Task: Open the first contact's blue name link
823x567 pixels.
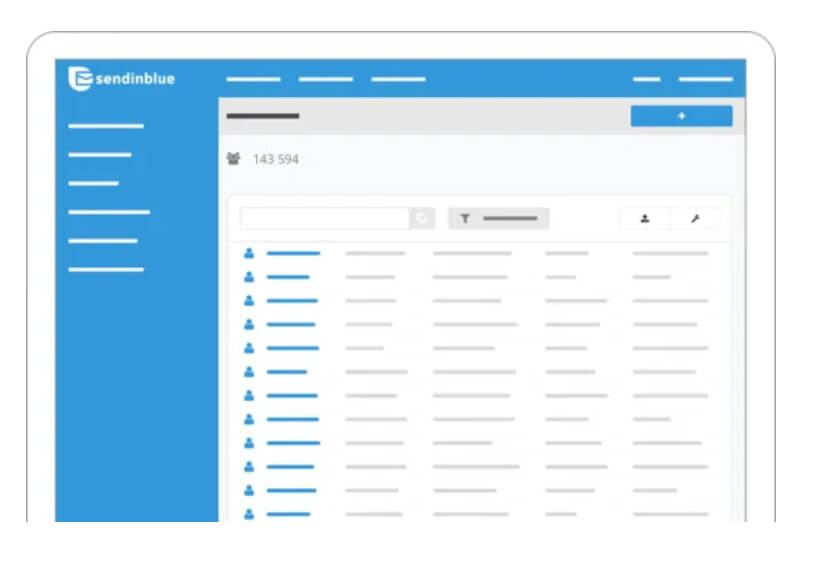Action: point(293,253)
